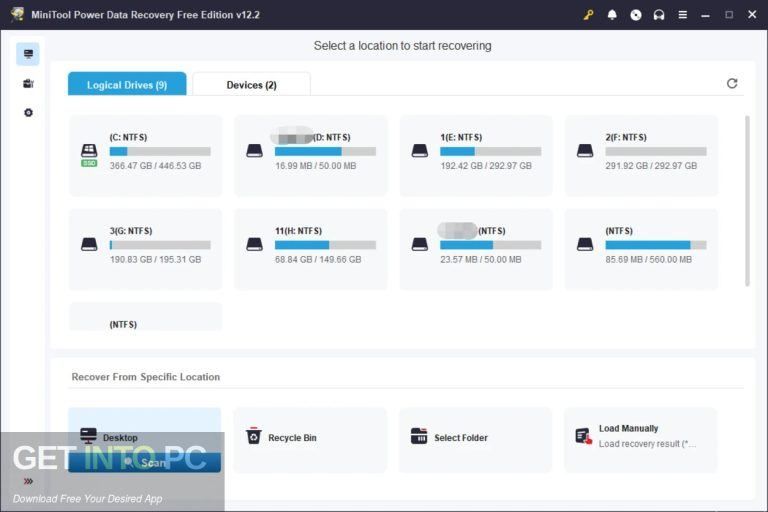Click the 85.69 MB / 560.00 MB text

(x=648, y=259)
